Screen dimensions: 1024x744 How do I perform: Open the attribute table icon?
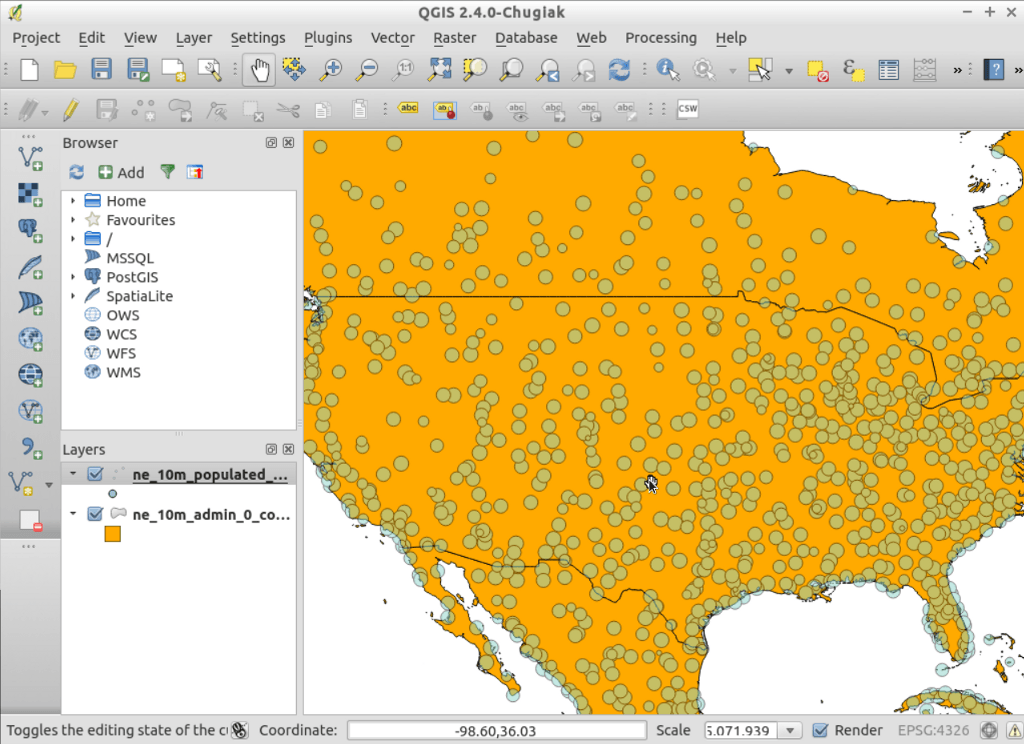point(888,70)
